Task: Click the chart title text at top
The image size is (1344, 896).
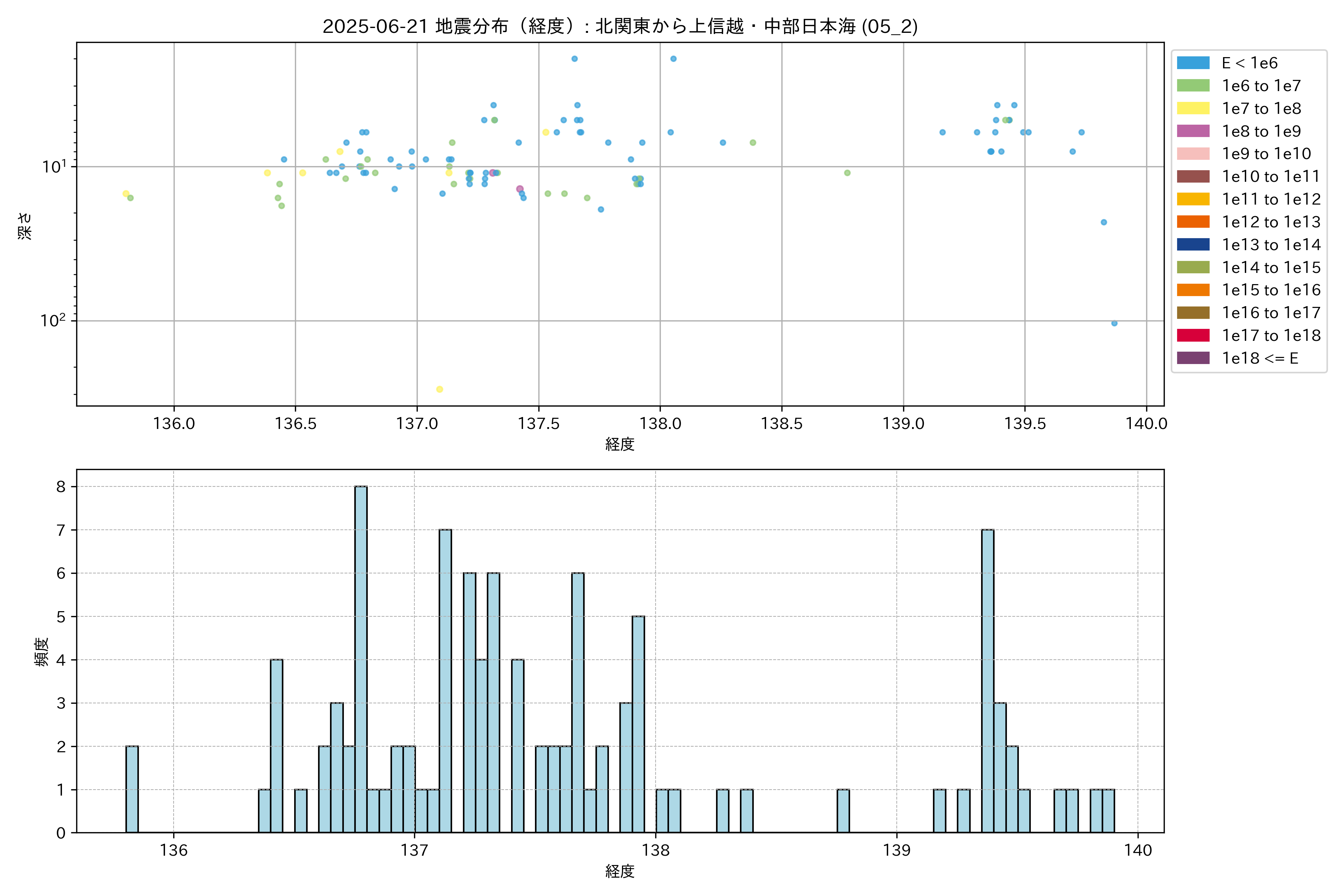Action: (x=620, y=26)
